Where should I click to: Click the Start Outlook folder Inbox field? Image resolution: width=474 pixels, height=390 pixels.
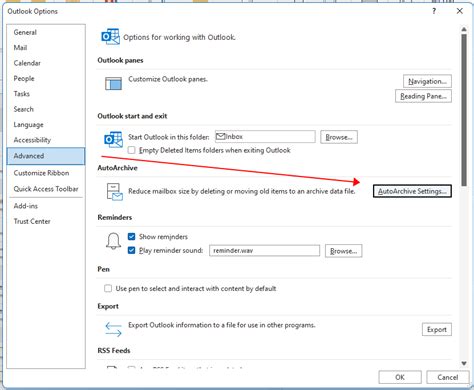(x=265, y=137)
